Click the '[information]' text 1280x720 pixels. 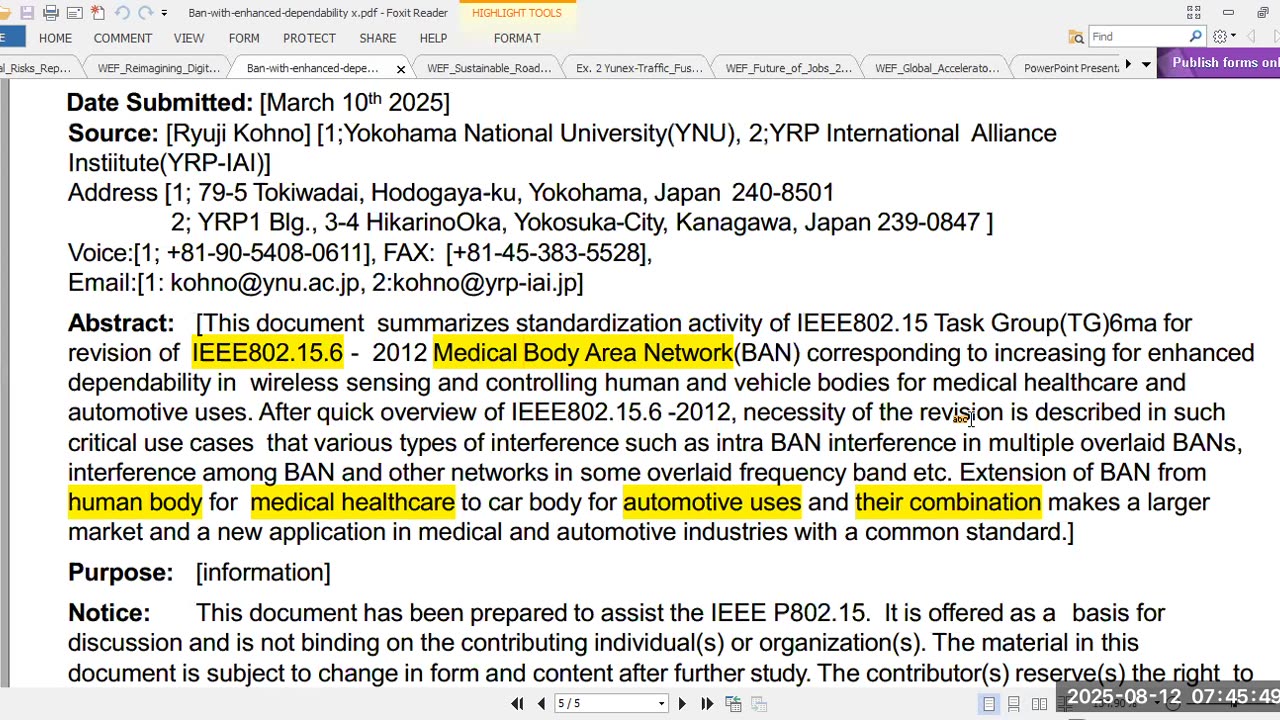pyautogui.click(x=263, y=573)
